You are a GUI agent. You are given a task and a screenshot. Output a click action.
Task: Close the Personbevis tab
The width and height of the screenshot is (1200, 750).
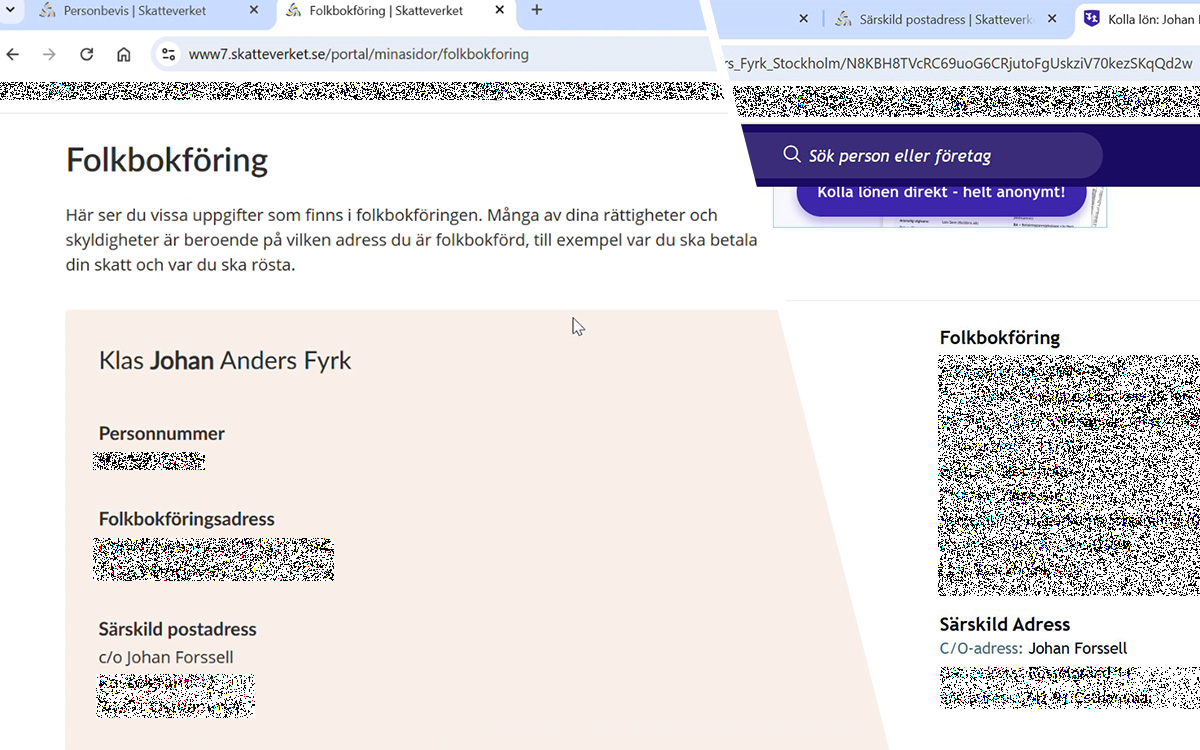point(254,10)
